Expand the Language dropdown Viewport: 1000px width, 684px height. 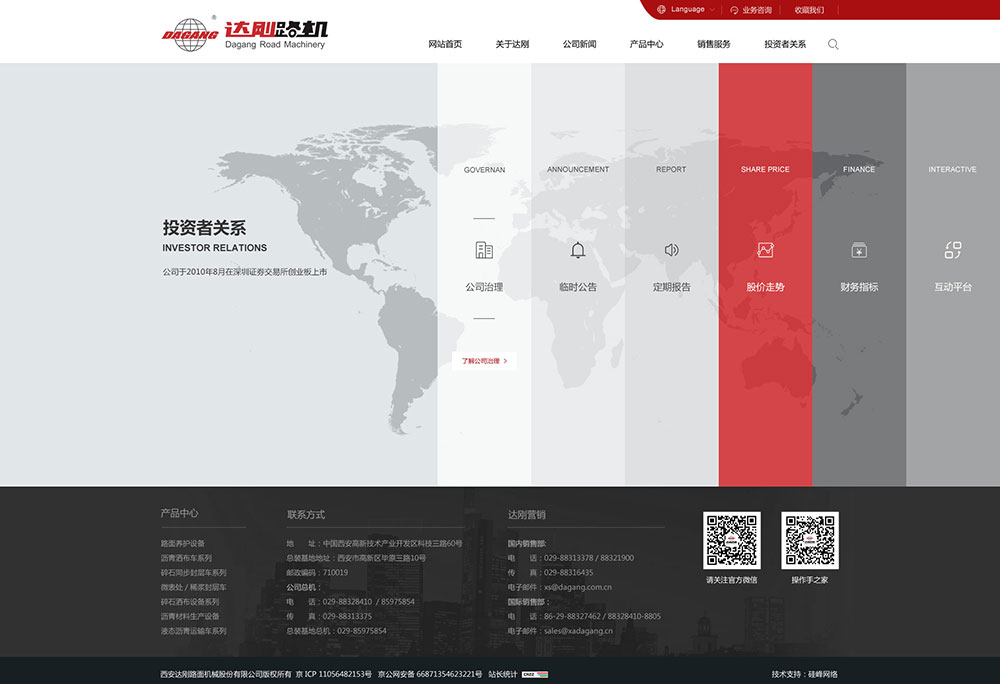pos(687,10)
